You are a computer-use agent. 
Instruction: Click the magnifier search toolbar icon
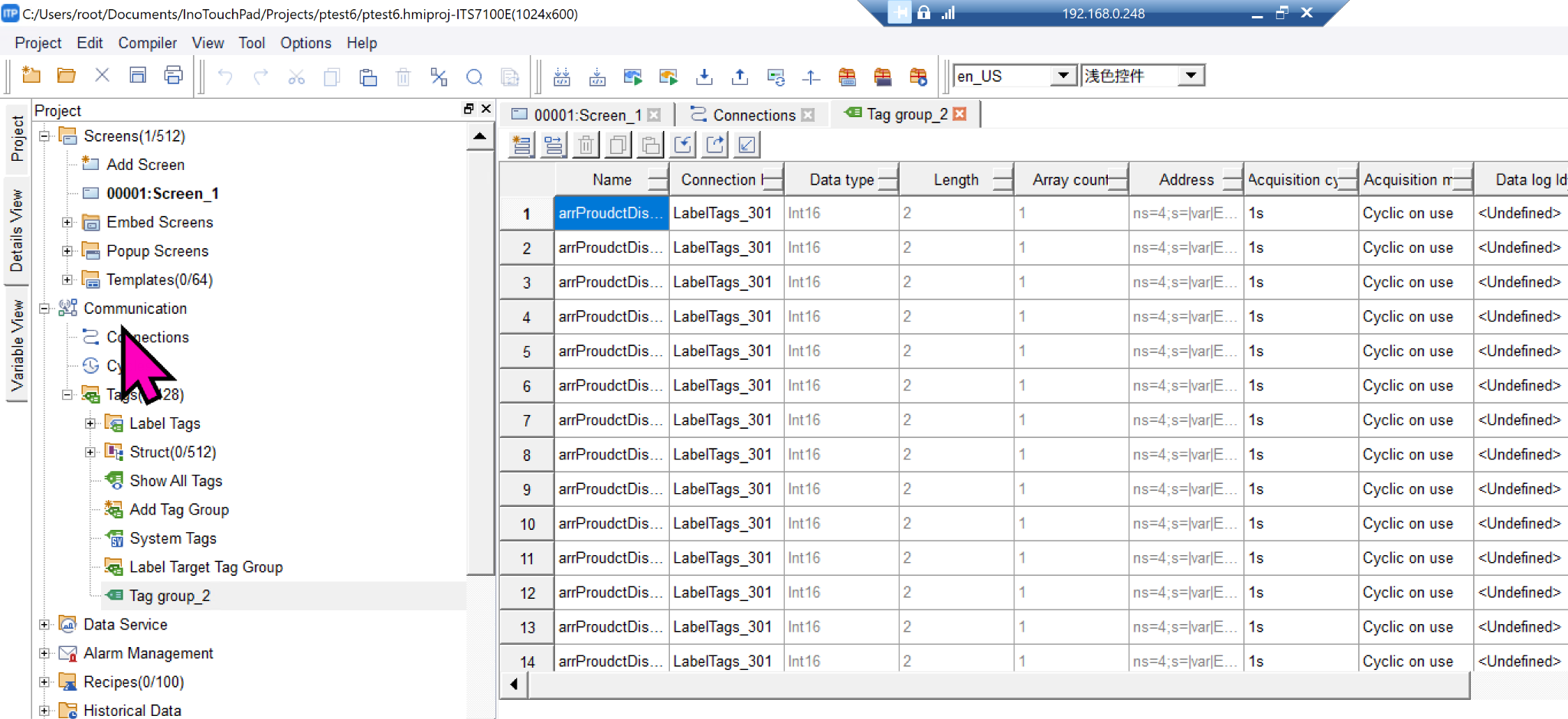pos(474,77)
